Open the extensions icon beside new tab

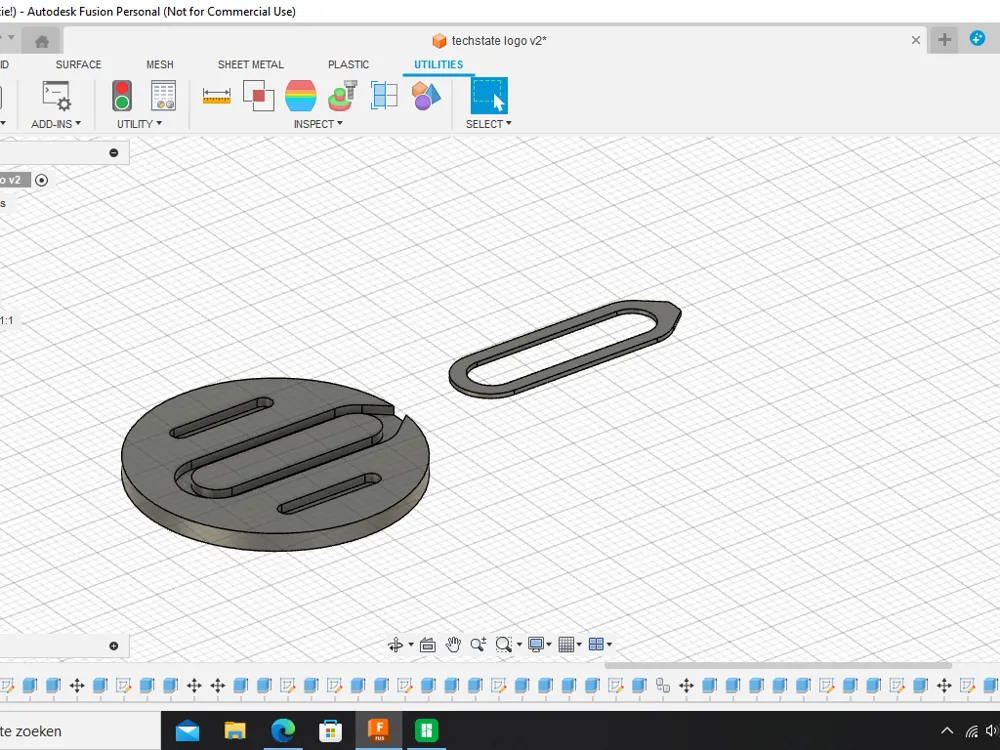coord(977,39)
